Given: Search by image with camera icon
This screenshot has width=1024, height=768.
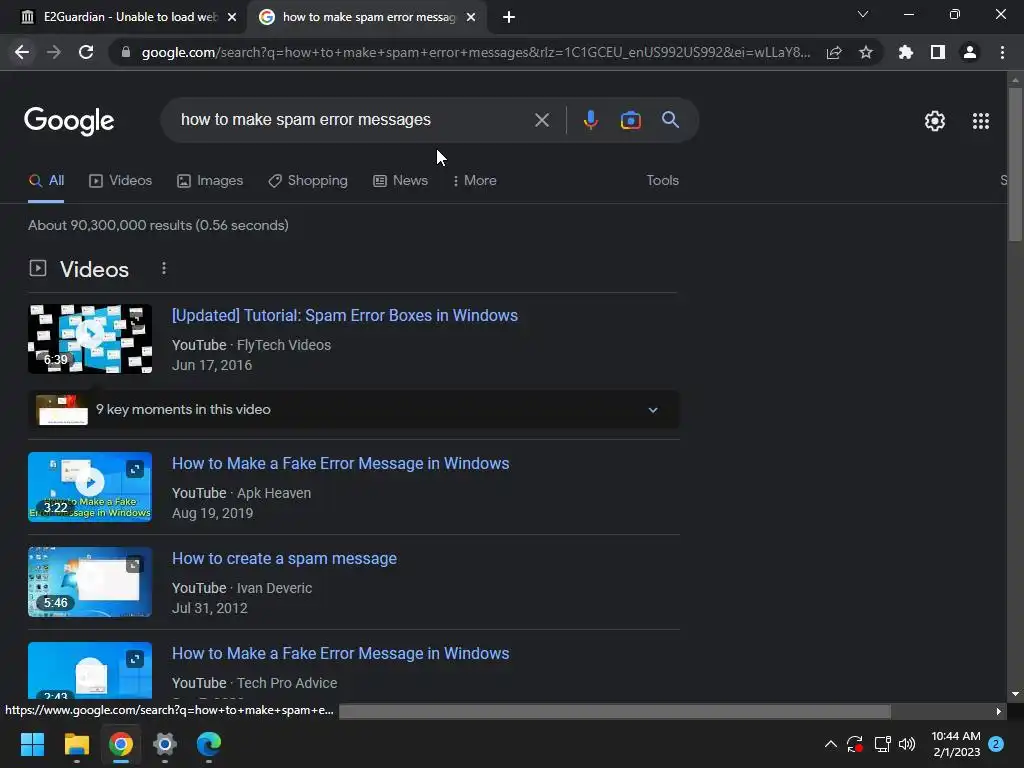Looking at the screenshot, I should point(630,120).
